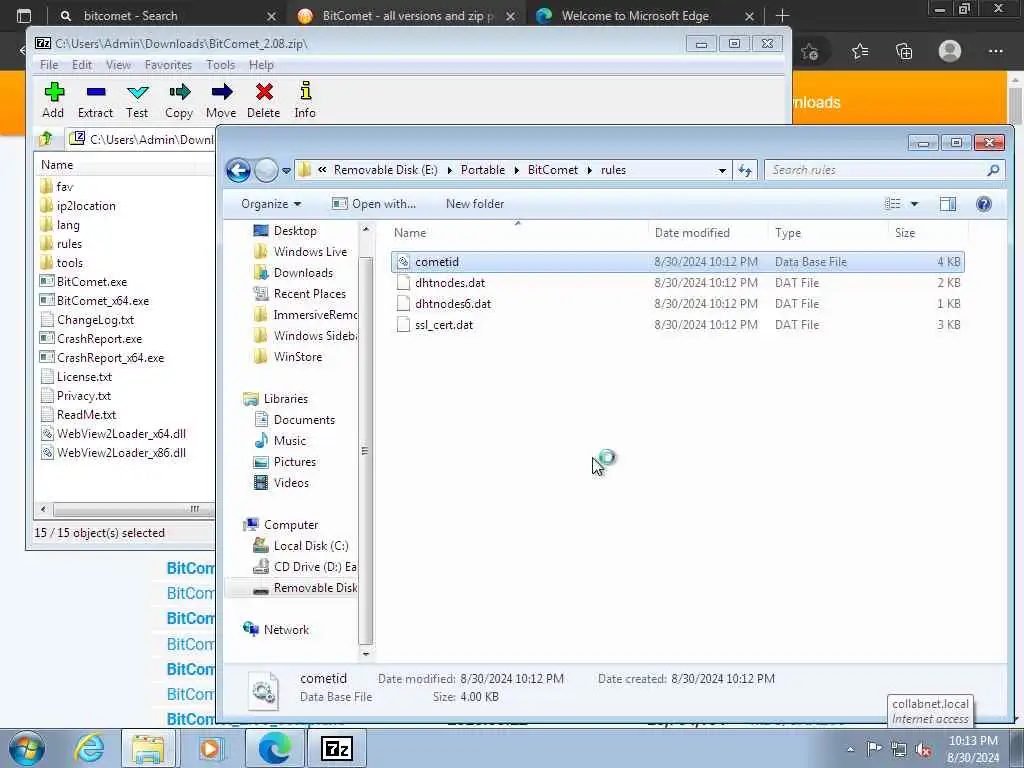The width and height of the screenshot is (1024, 768).
Task: Show hidden tray icons arrow
Action: click(x=850, y=749)
